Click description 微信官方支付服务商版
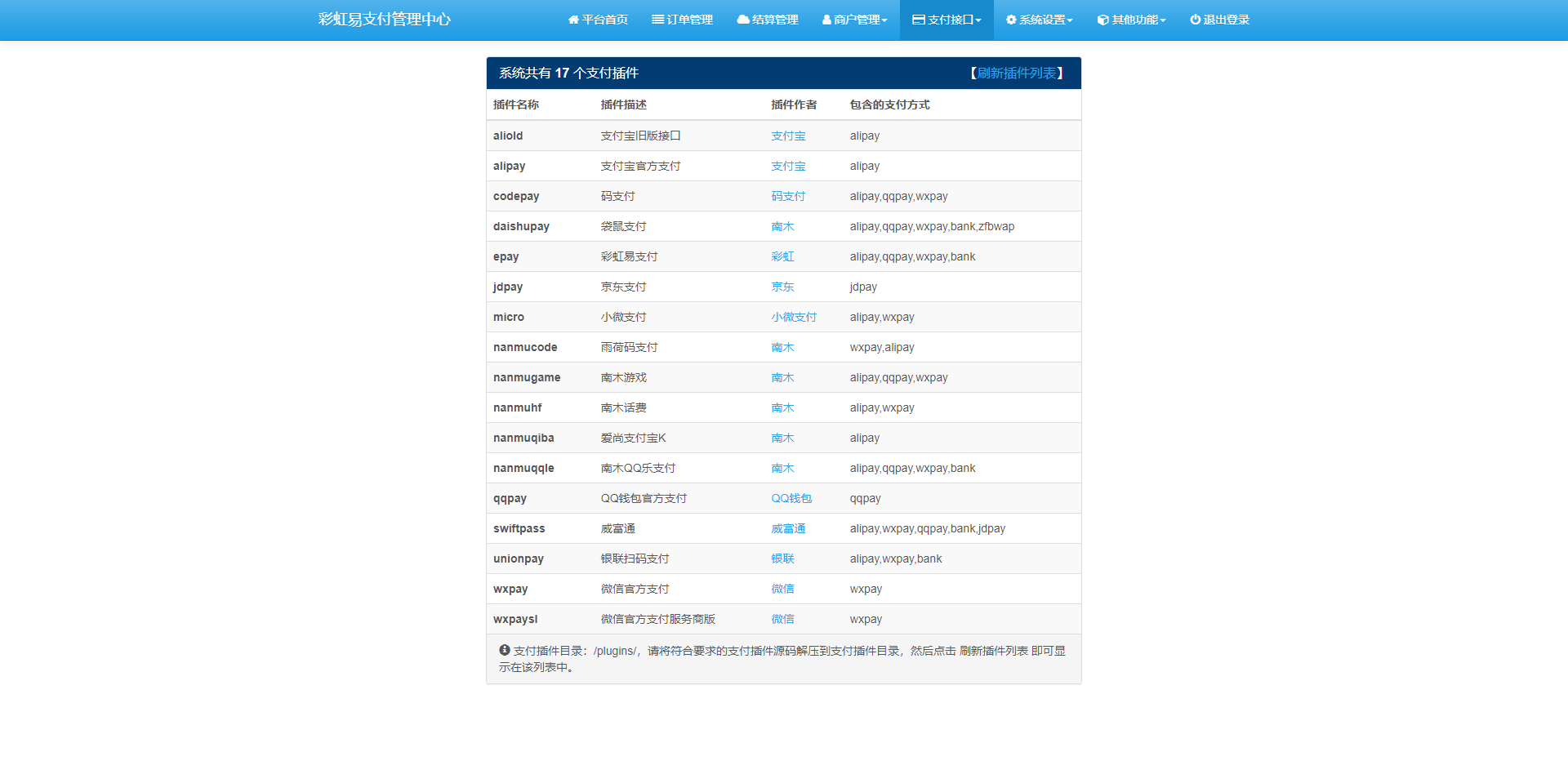This screenshot has height=761, width=1568. (657, 620)
